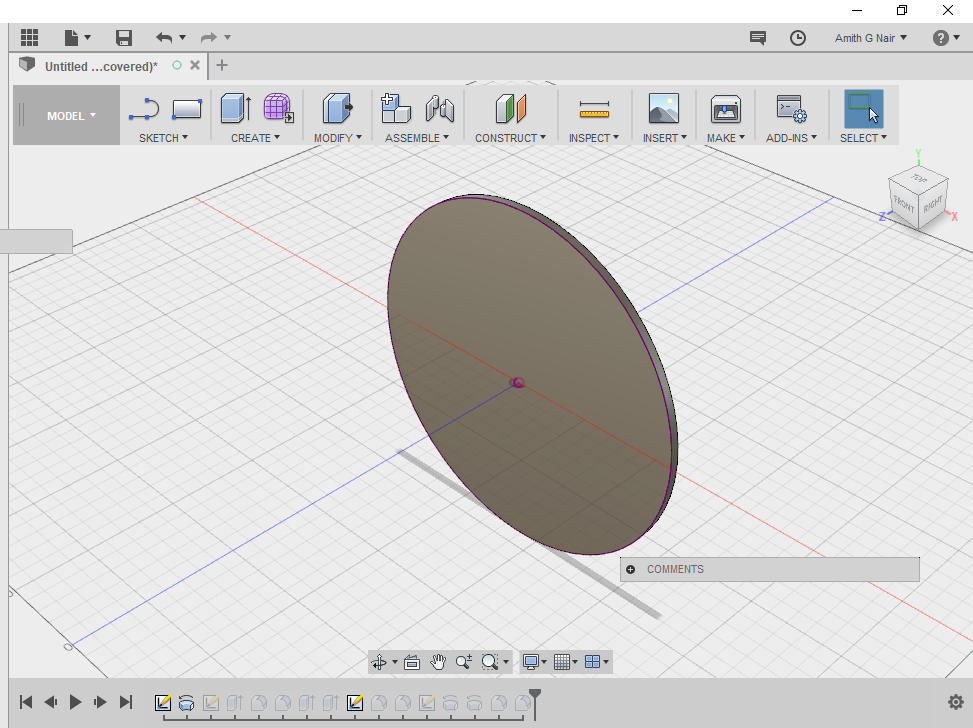Expand the MODIFY menu
Image resolution: width=973 pixels, height=728 pixels.
click(338, 138)
